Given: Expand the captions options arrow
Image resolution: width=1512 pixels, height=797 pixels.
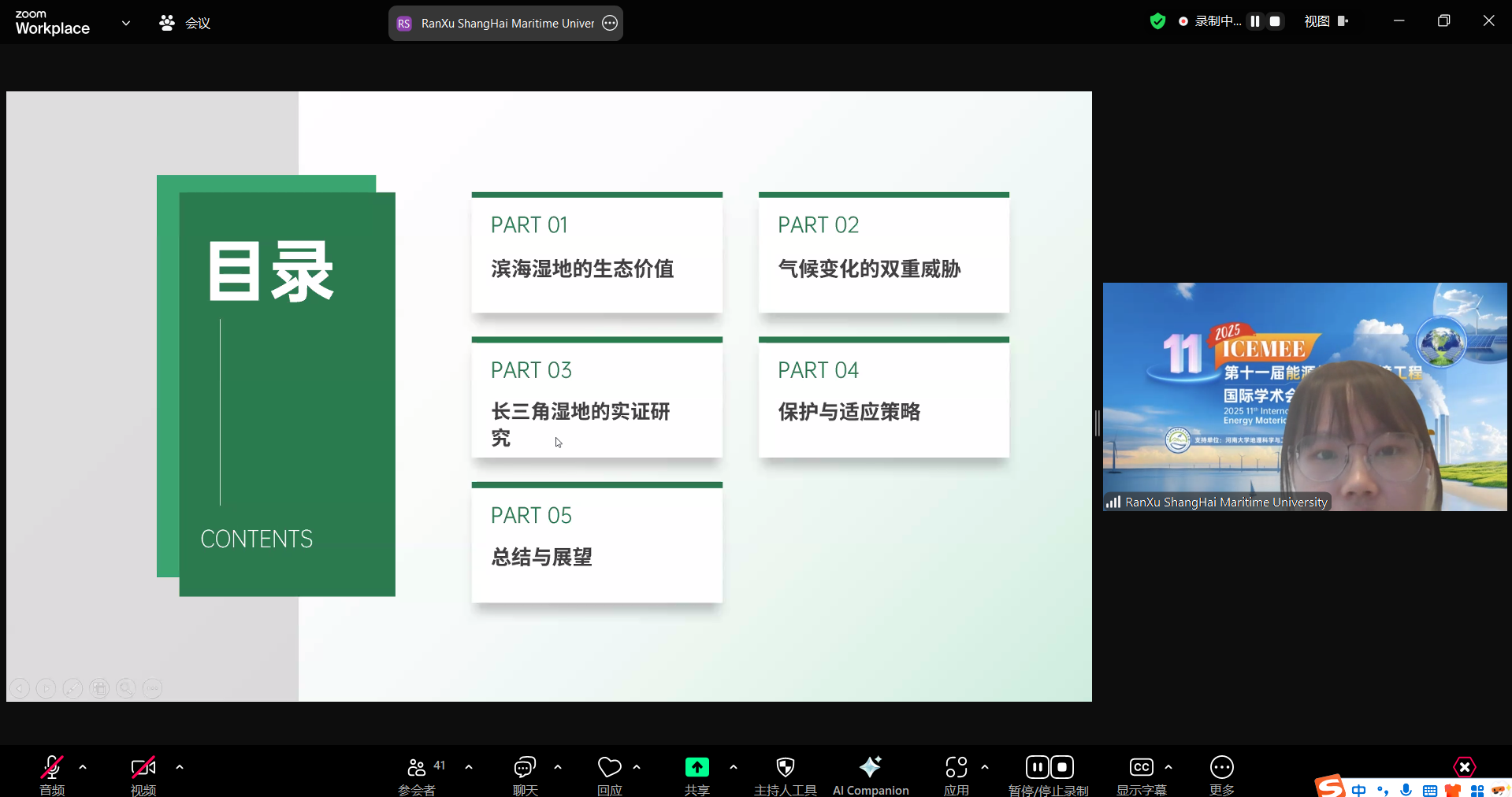Looking at the screenshot, I should coord(1168,767).
